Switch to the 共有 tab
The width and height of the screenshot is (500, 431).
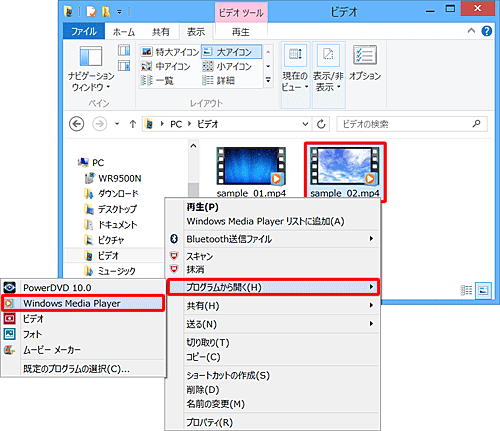161,32
